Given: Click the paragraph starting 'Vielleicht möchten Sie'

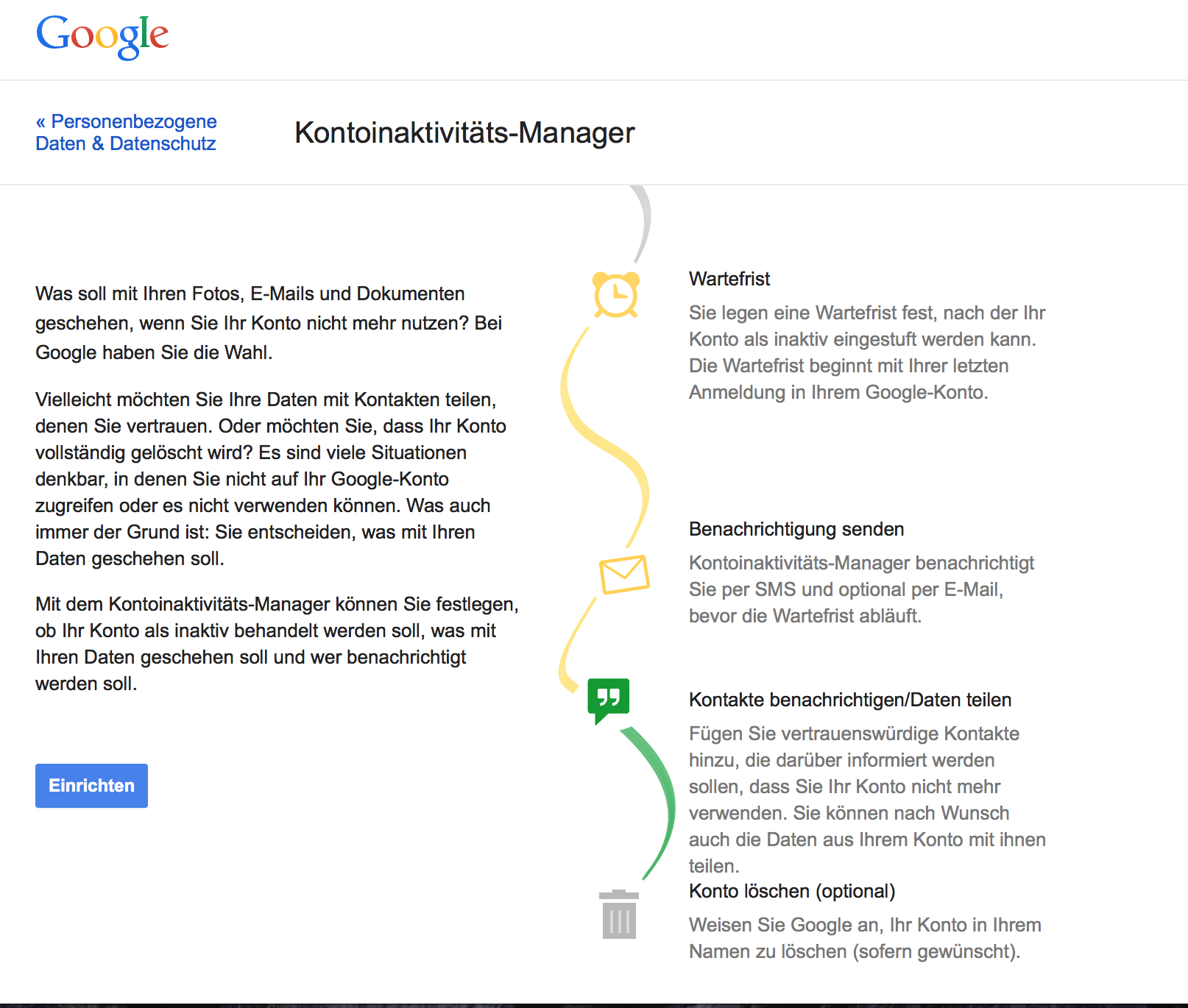Looking at the screenshot, I should (x=270, y=479).
